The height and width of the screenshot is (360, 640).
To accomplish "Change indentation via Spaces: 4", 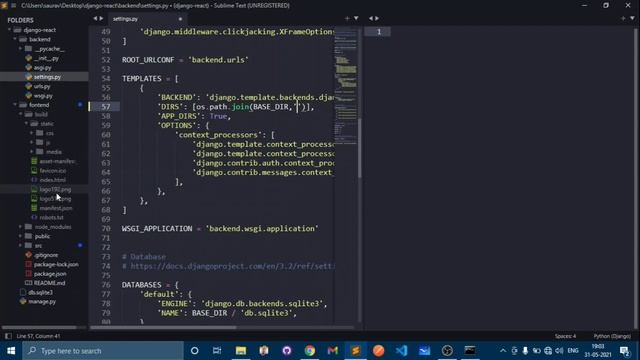I will coord(565,336).
